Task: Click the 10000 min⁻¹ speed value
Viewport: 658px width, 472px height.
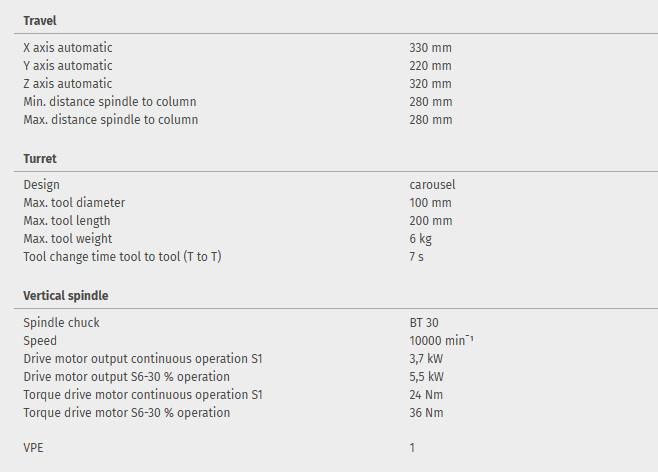Action: click(x=441, y=340)
